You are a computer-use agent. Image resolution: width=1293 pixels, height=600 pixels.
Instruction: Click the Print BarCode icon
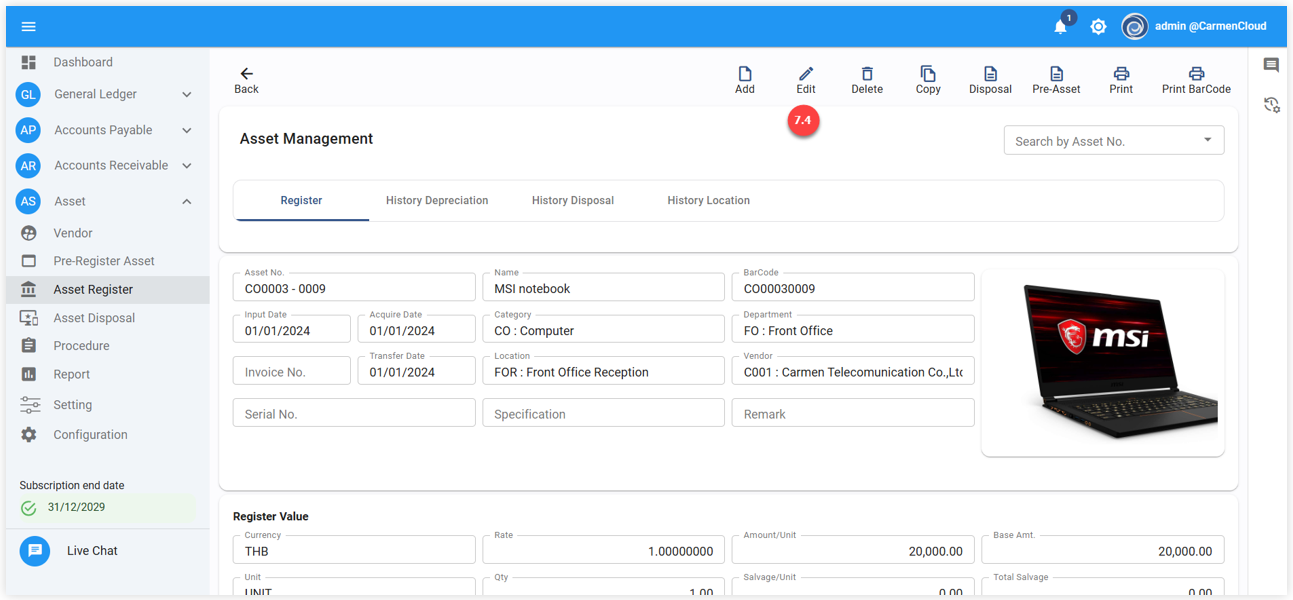click(1195, 74)
